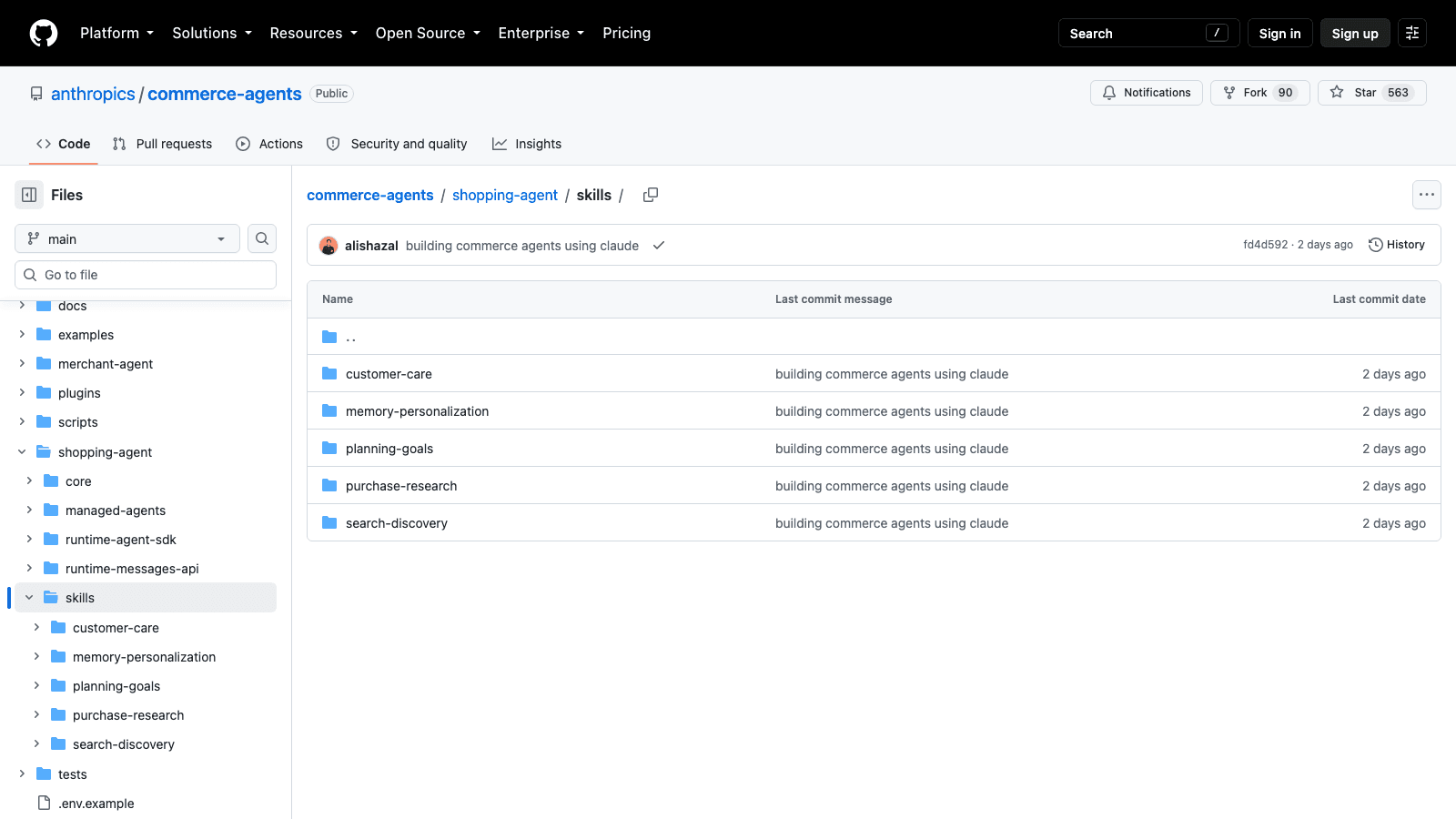Open the anthropics owner link
The image size is (1456, 819).
93,94
